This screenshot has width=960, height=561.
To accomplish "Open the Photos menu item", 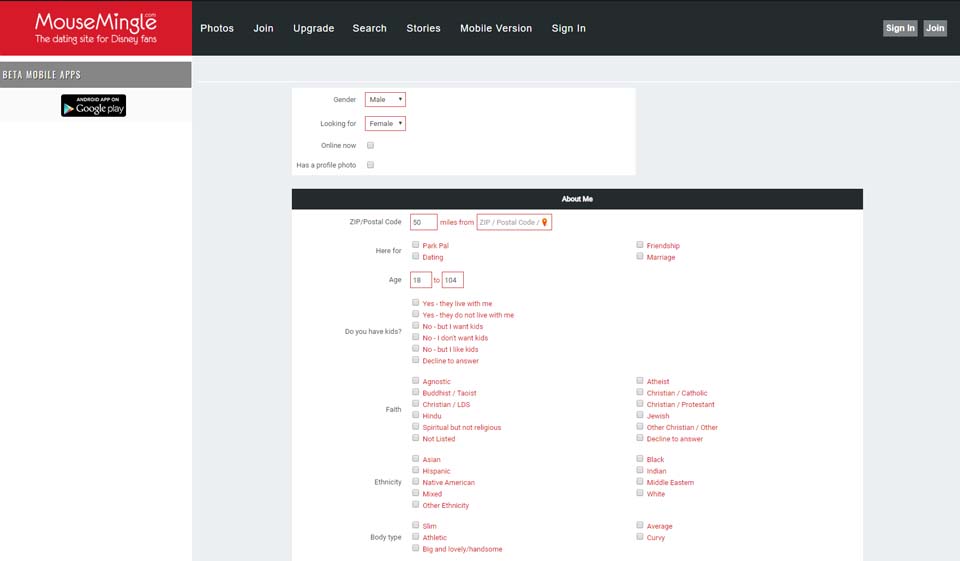I will [x=217, y=28].
